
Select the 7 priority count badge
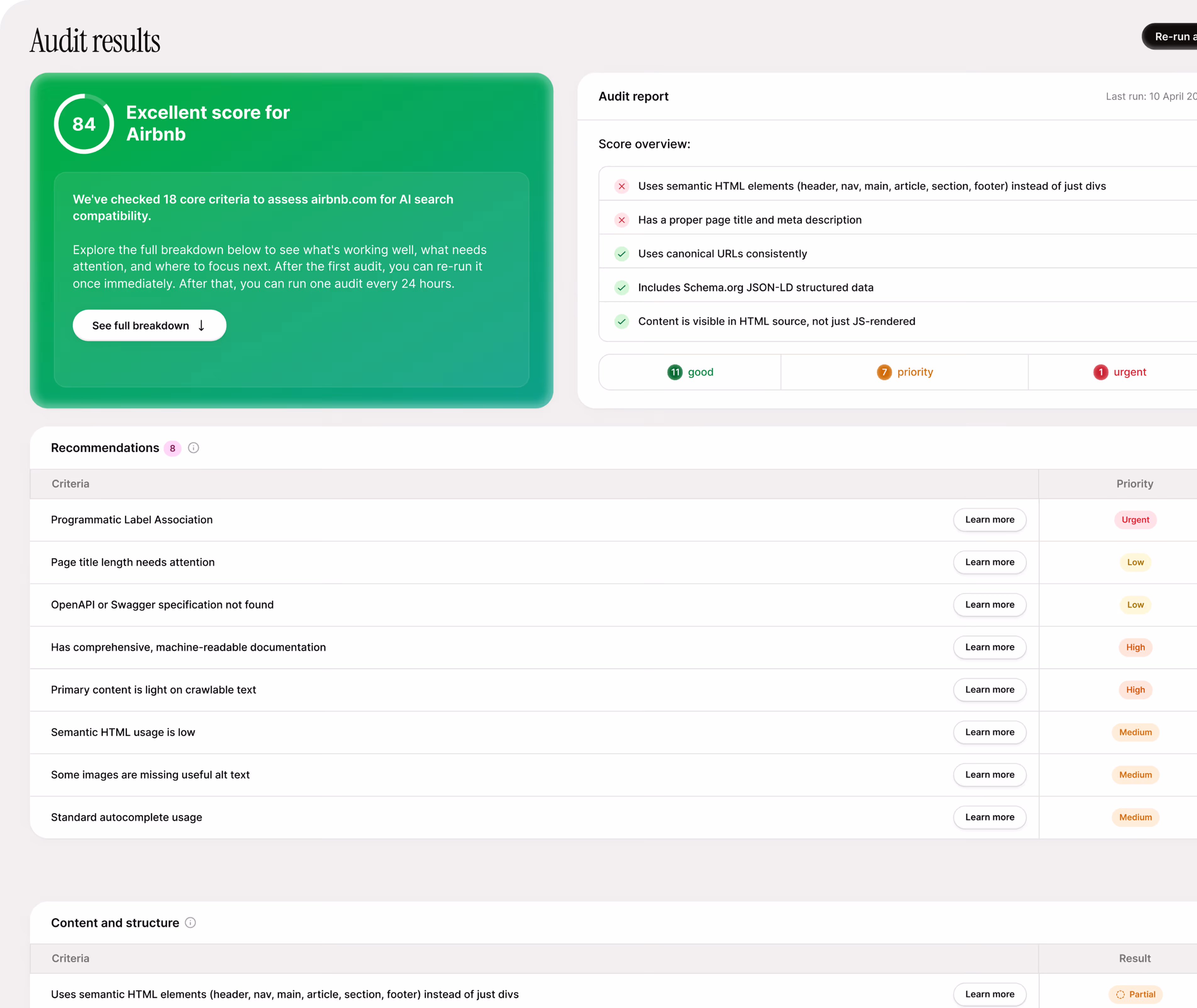pos(884,372)
